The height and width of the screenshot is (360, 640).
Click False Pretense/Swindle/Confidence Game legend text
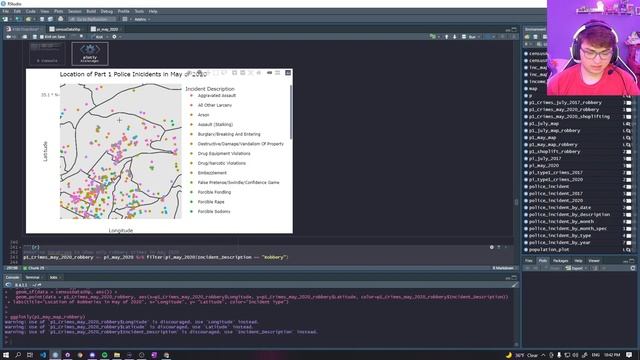click(x=238, y=182)
